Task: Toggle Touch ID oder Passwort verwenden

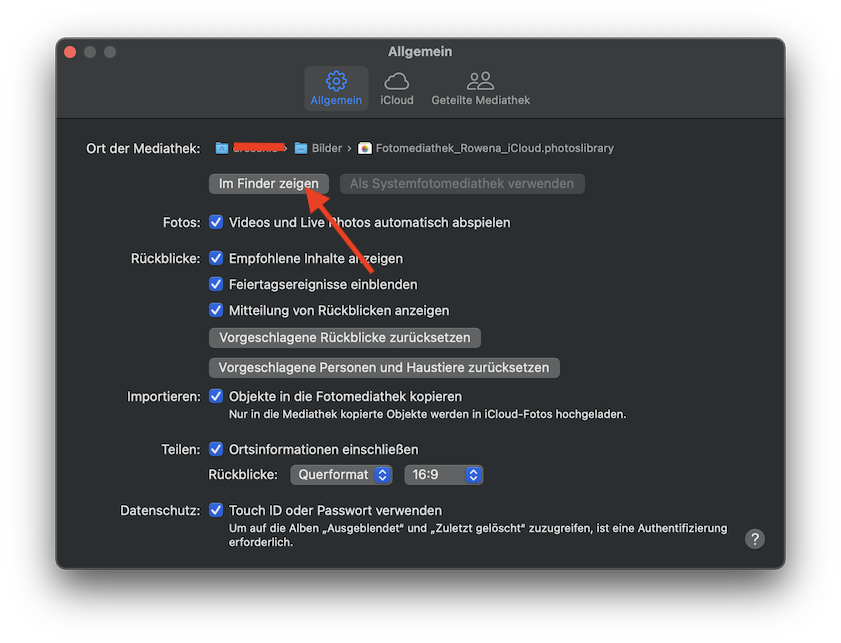Action: (216, 510)
